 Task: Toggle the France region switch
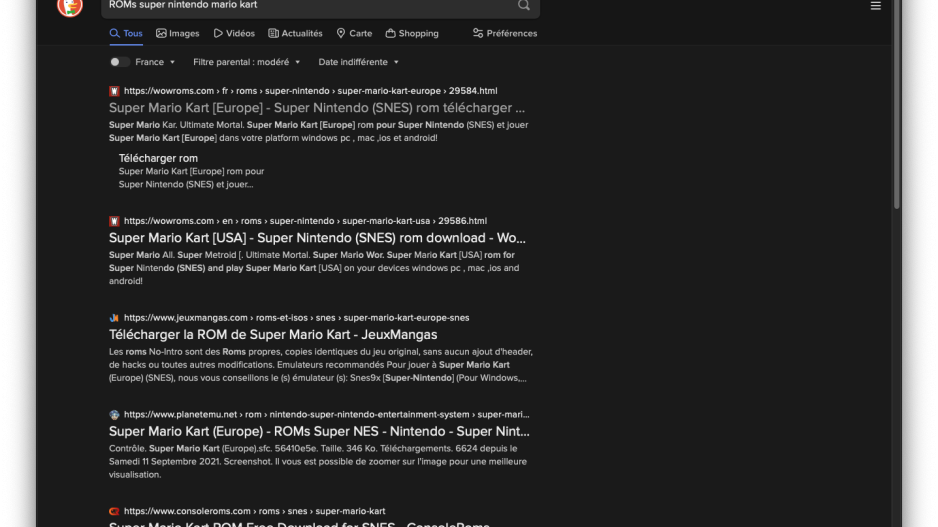pos(119,62)
